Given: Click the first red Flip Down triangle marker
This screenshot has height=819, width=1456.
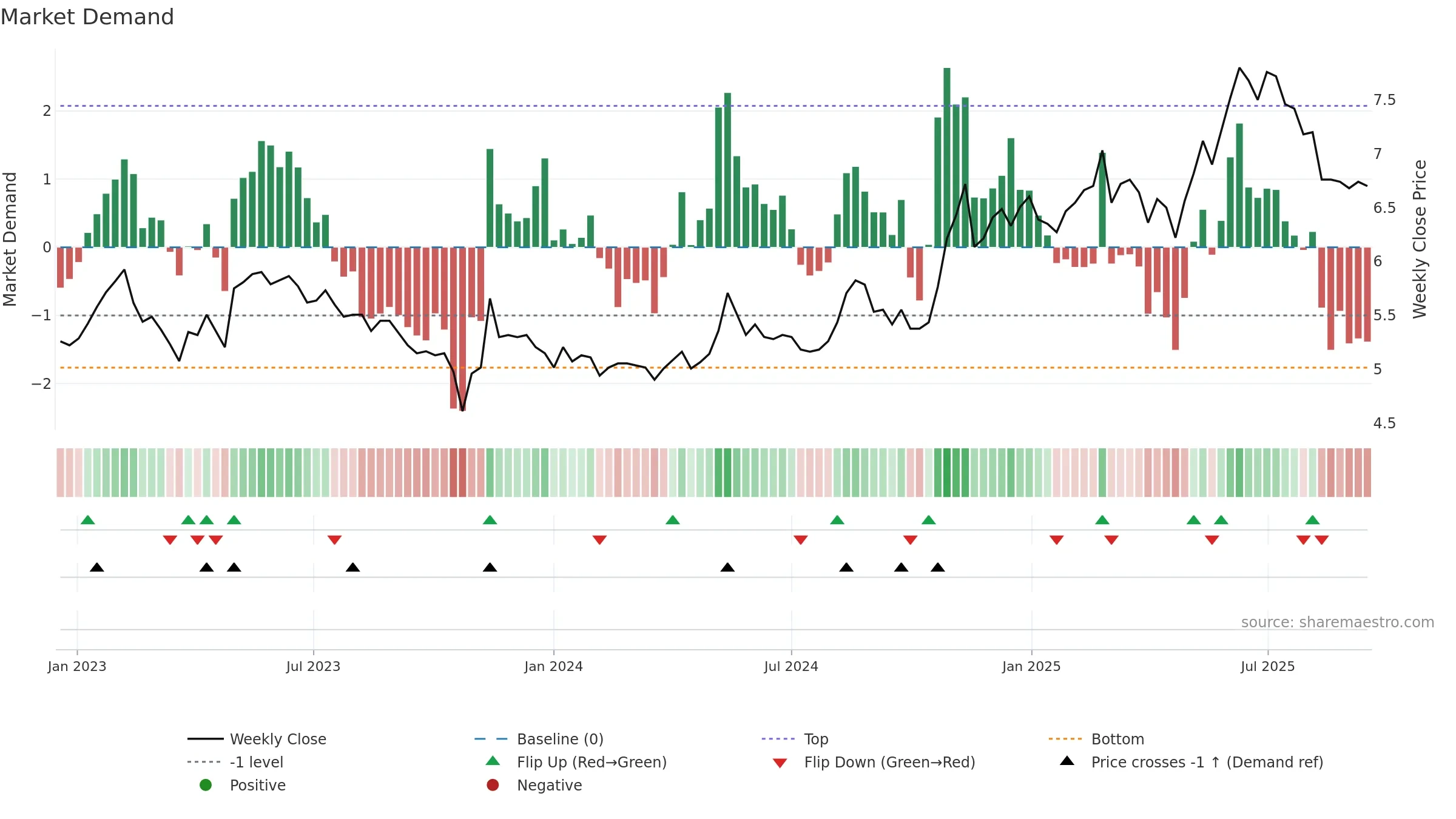Looking at the screenshot, I should [x=170, y=540].
